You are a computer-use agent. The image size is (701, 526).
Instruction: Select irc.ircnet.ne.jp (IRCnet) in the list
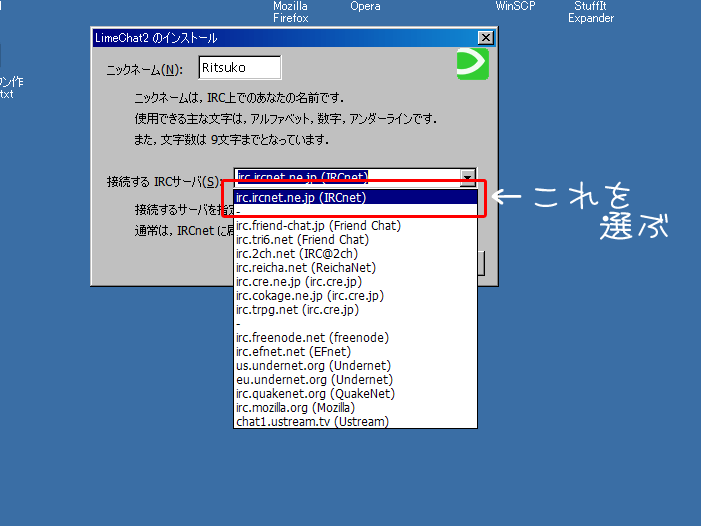click(355, 198)
